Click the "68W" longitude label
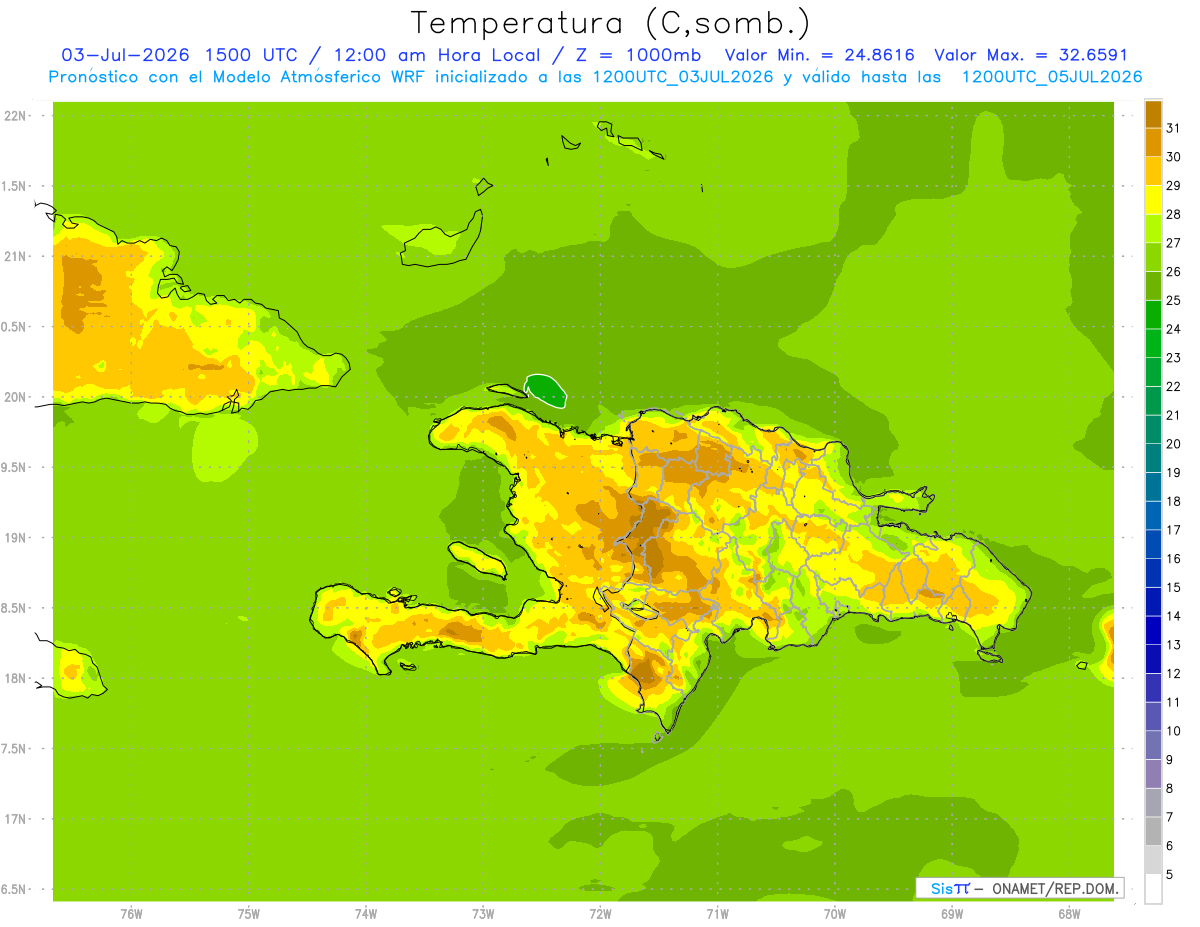This screenshot has width=1200, height=927. (1069, 914)
